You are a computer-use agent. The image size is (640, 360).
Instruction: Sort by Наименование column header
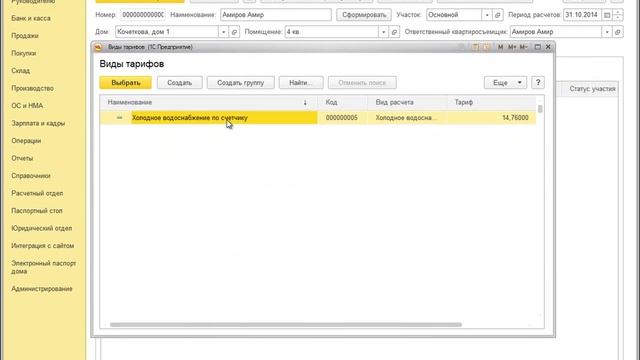[x=208, y=102]
